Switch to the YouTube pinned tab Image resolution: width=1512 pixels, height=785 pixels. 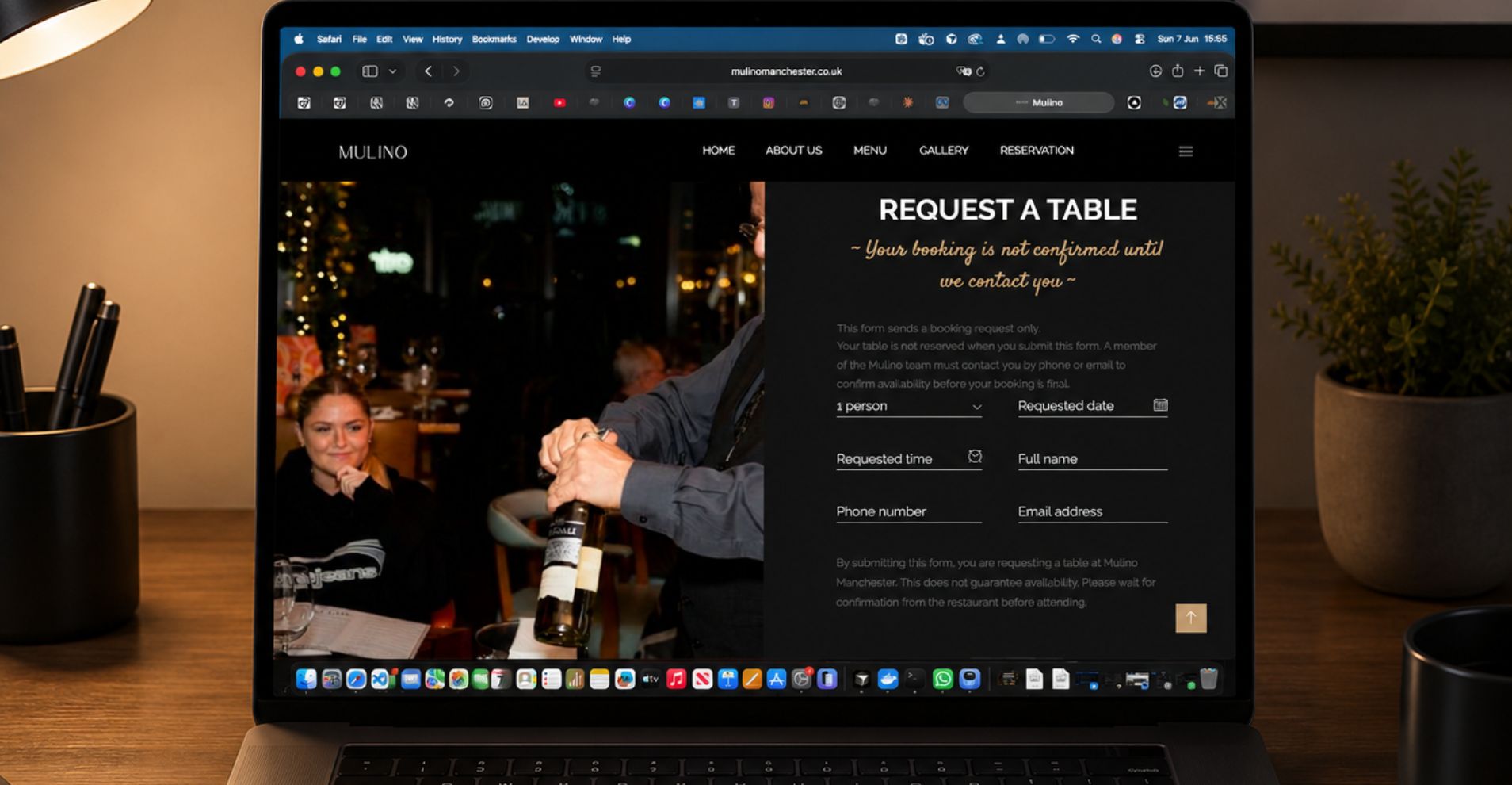[559, 103]
